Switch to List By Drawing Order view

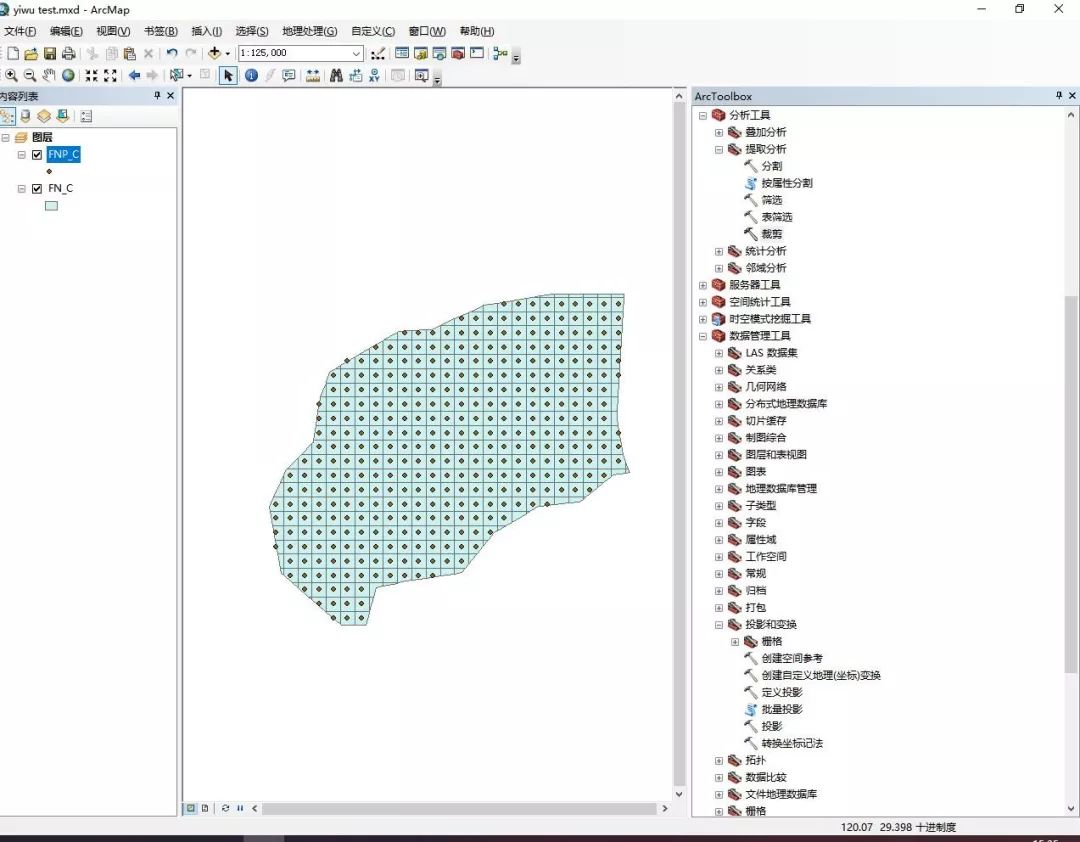coord(8,116)
